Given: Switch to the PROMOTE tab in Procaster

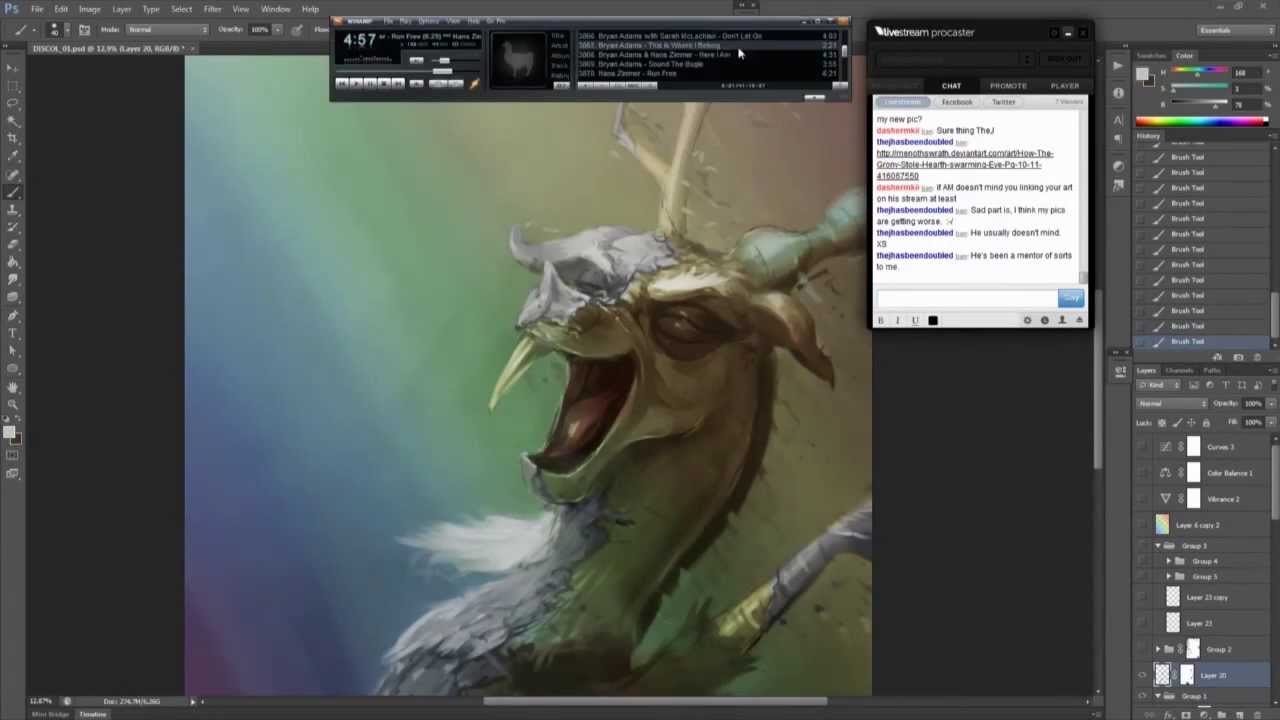Looking at the screenshot, I should [1008, 86].
